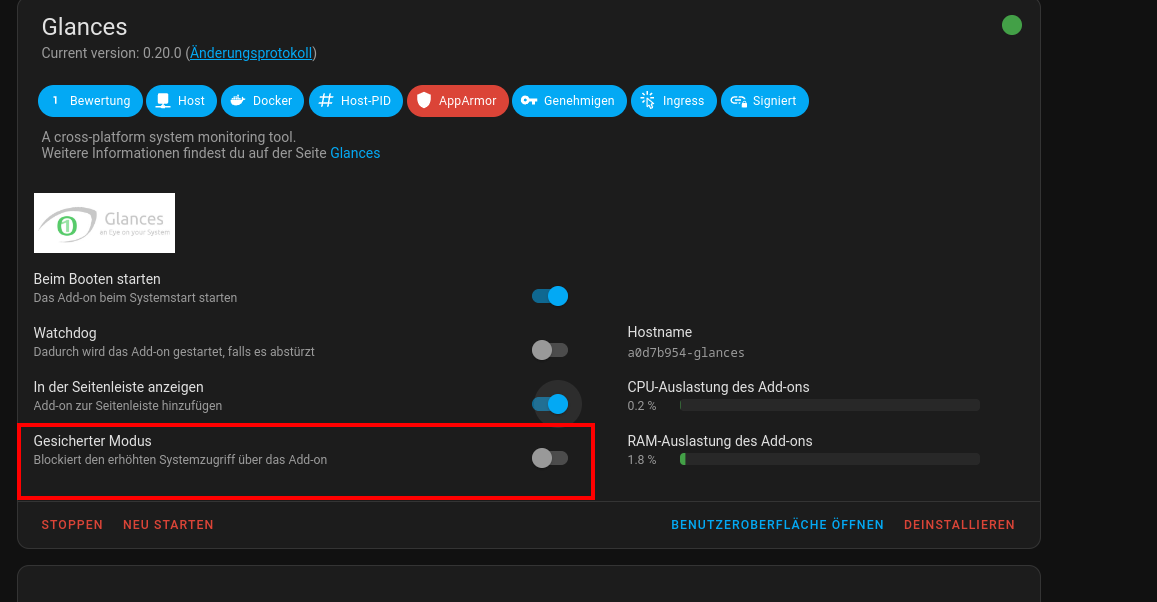The height and width of the screenshot is (602, 1157).
Task: Click the CPU-Auslastung progress bar
Action: [829, 405]
